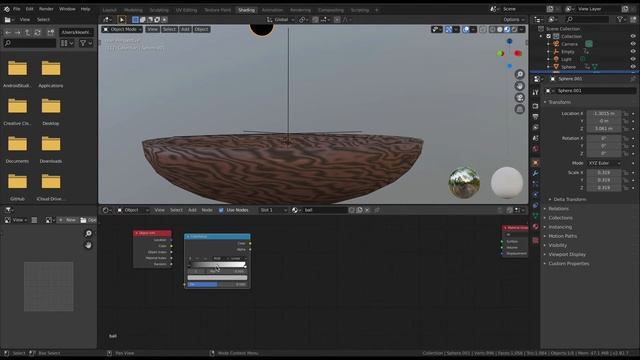Switch to solid viewport shading
This screenshot has height=360, width=640.
coord(500,29)
